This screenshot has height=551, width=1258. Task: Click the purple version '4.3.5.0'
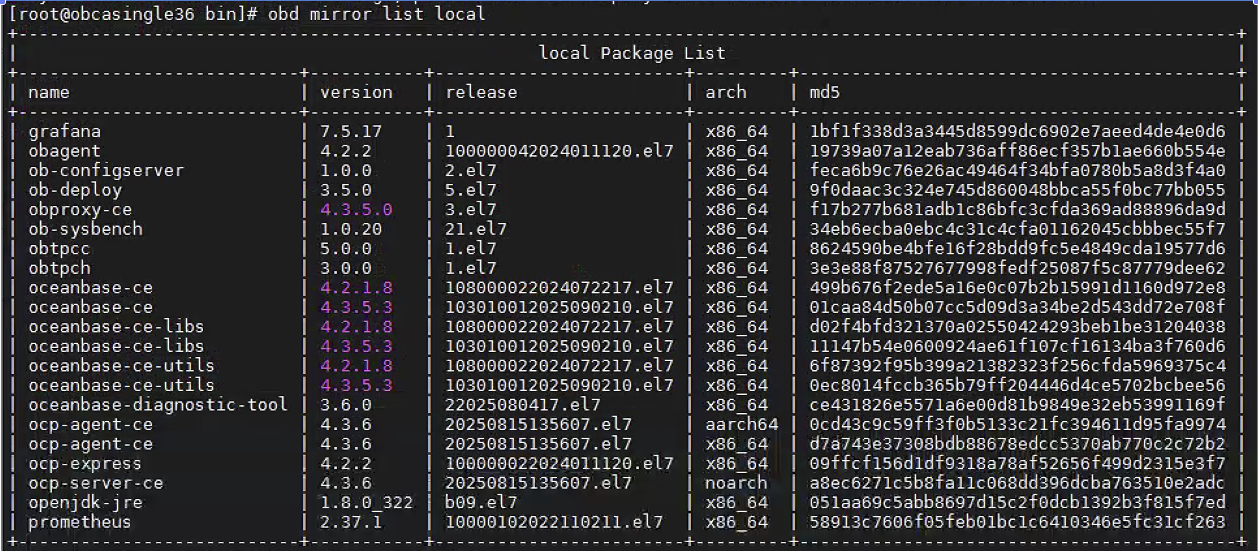pos(356,209)
